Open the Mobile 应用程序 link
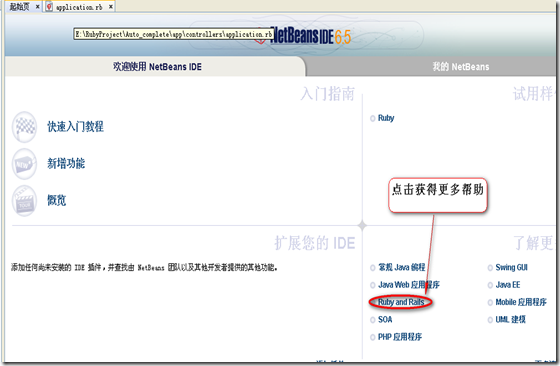This screenshot has width=560, height=366. [521, 302]
